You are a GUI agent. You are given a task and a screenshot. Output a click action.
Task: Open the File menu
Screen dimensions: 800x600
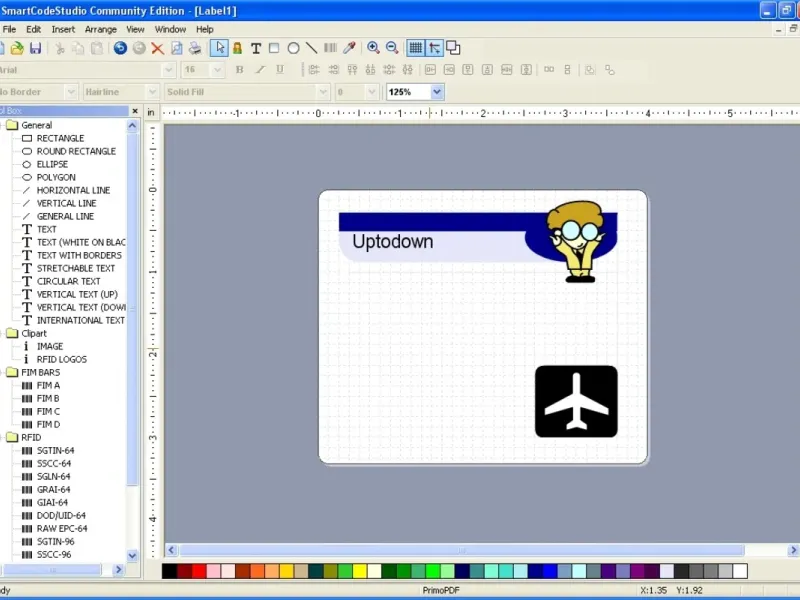point(9,29)
